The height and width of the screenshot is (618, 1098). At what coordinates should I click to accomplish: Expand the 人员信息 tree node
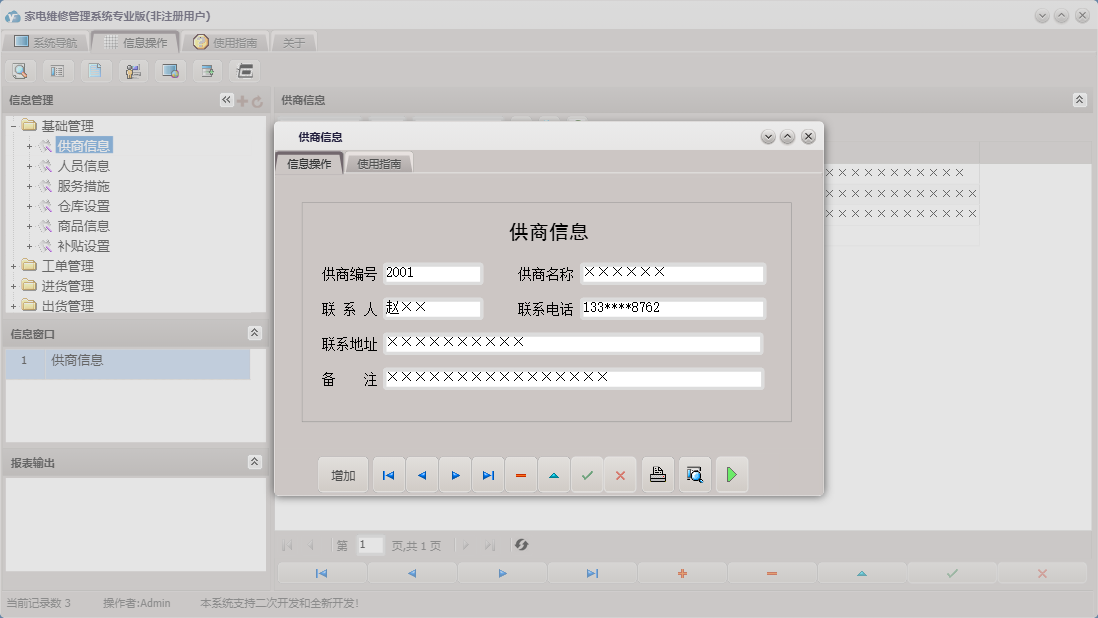pos(27,166)
